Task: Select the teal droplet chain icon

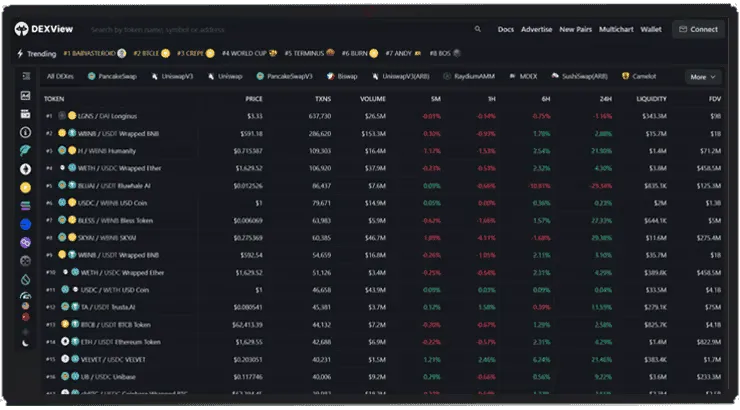Action: click(25, 279)
